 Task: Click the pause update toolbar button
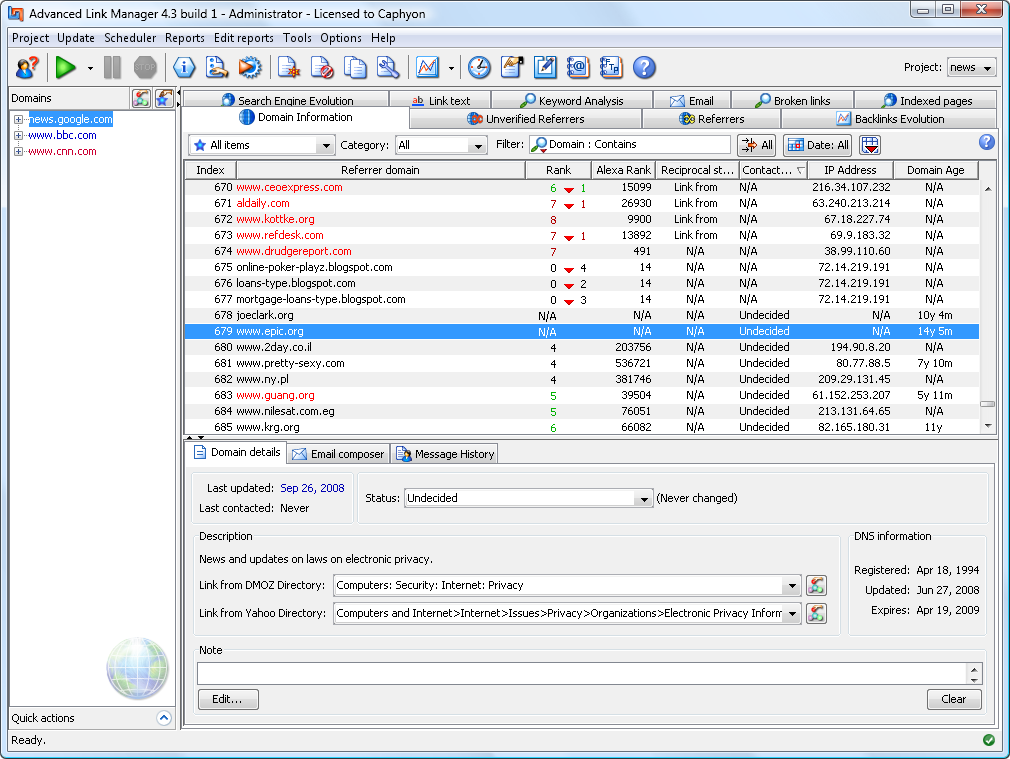click(x=112, y=67)
